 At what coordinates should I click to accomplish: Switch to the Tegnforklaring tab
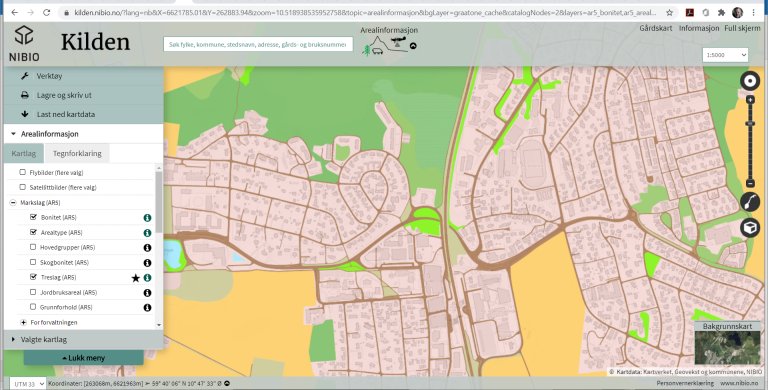(x=77, y=153)
